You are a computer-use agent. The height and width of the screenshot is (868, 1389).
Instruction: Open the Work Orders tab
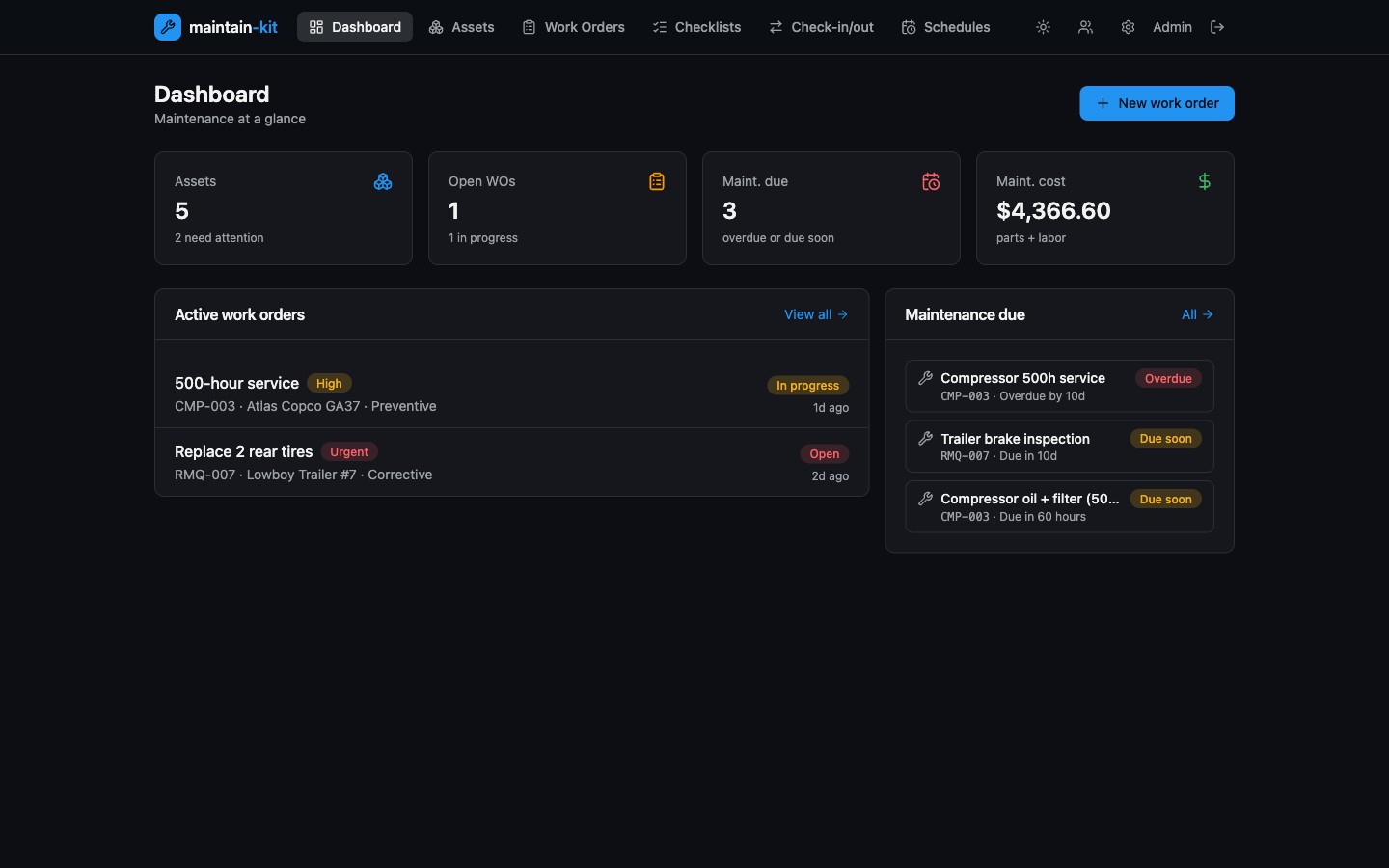[x=574, y=27]
